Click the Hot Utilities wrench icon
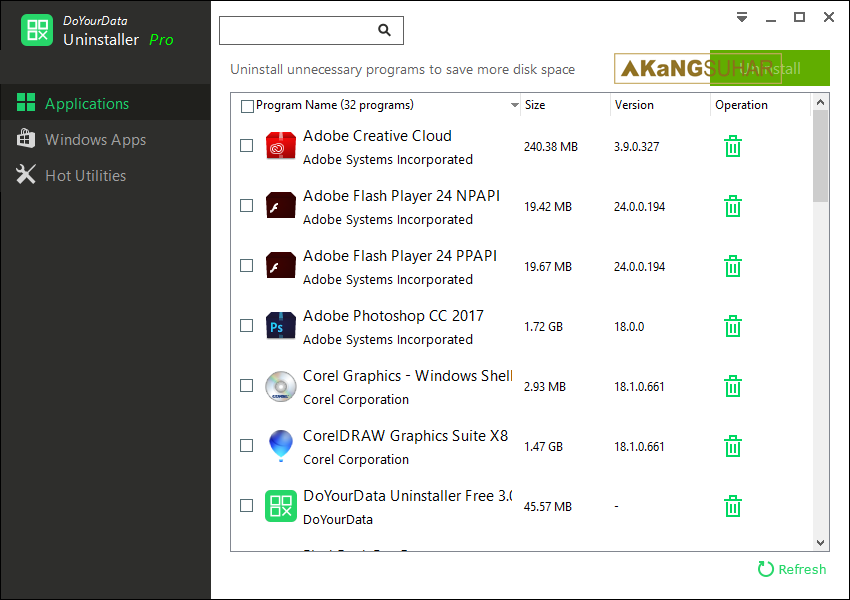 pos(25,175)
